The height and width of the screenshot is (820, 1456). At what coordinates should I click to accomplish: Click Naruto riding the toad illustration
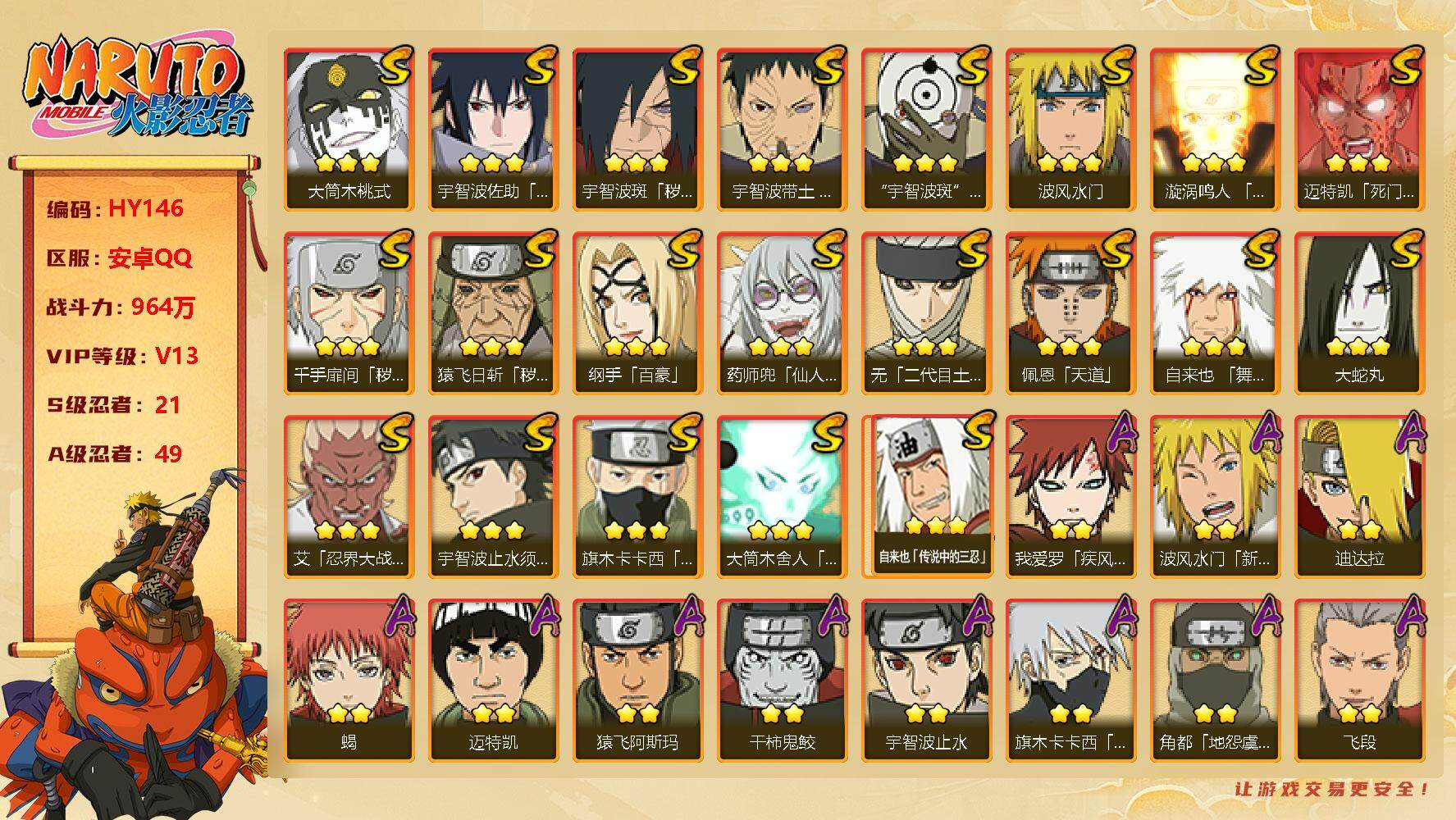135,635
